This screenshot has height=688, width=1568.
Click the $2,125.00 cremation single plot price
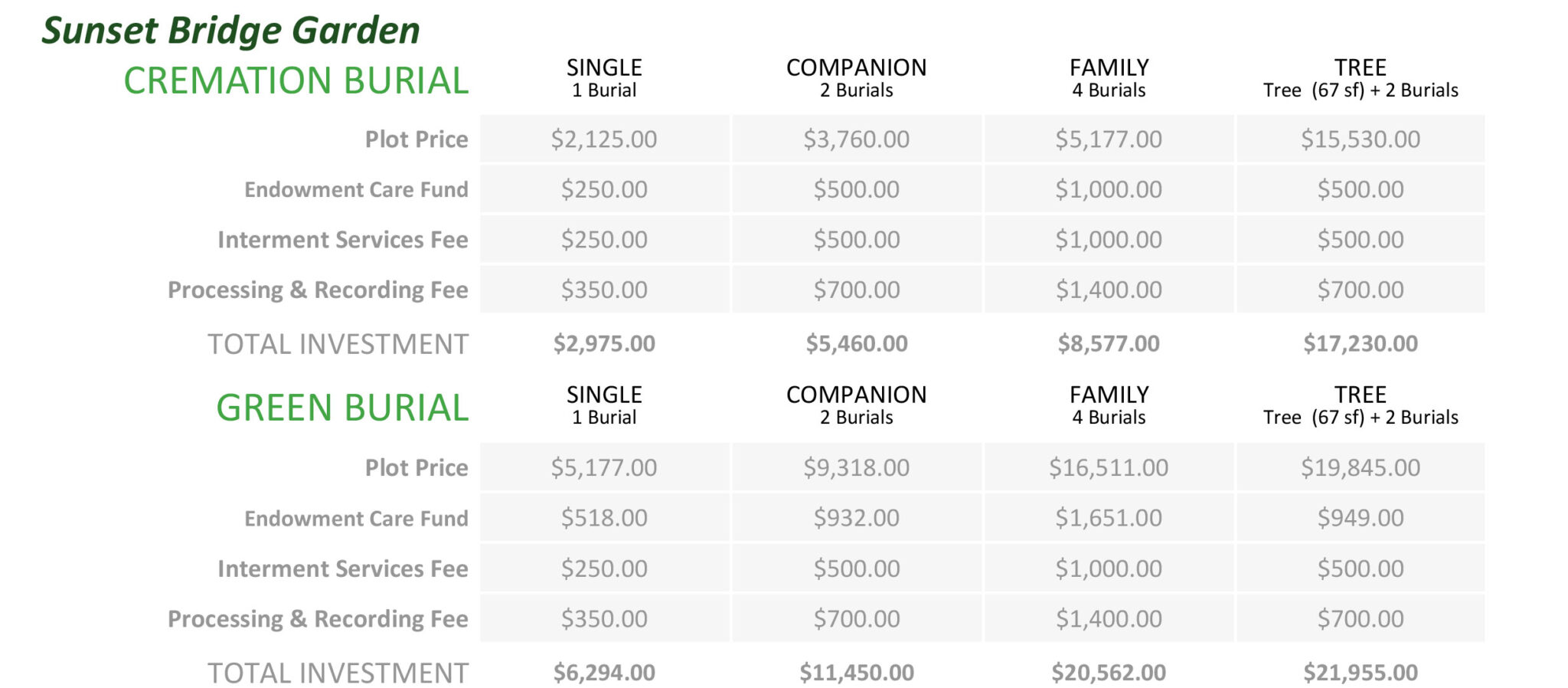[x=603, y=139]
